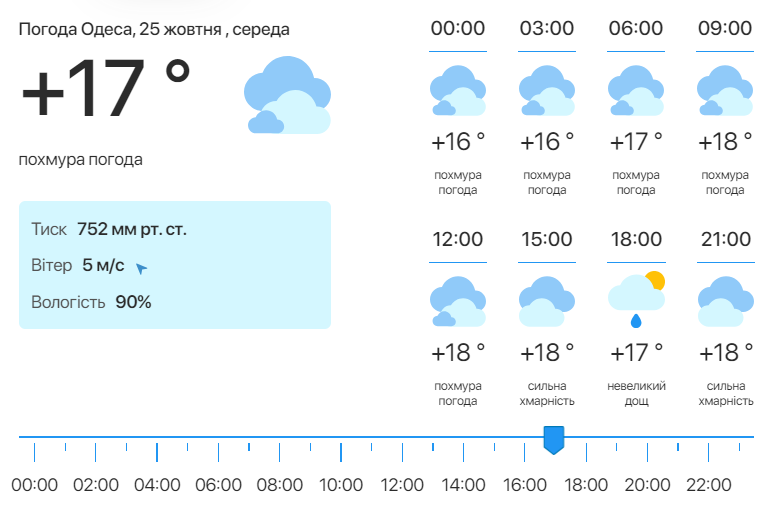Select the 00:00 forecast time heading
This screenshot has width=771, height=514.
click(x=458, y=28)
